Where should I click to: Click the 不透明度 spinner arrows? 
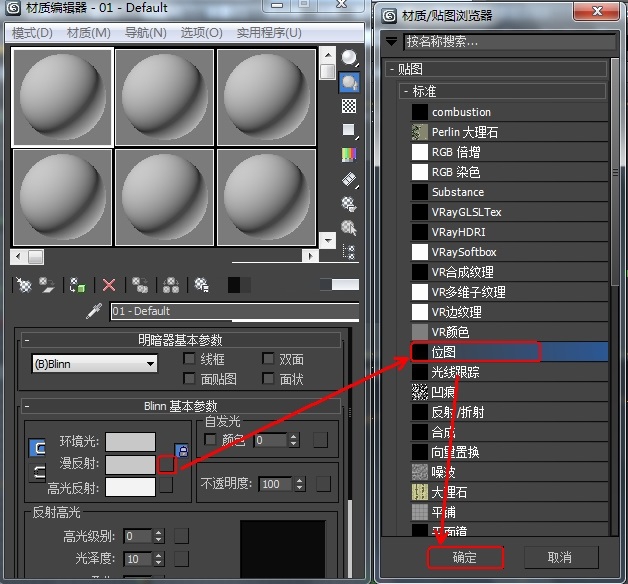point(300,484)
